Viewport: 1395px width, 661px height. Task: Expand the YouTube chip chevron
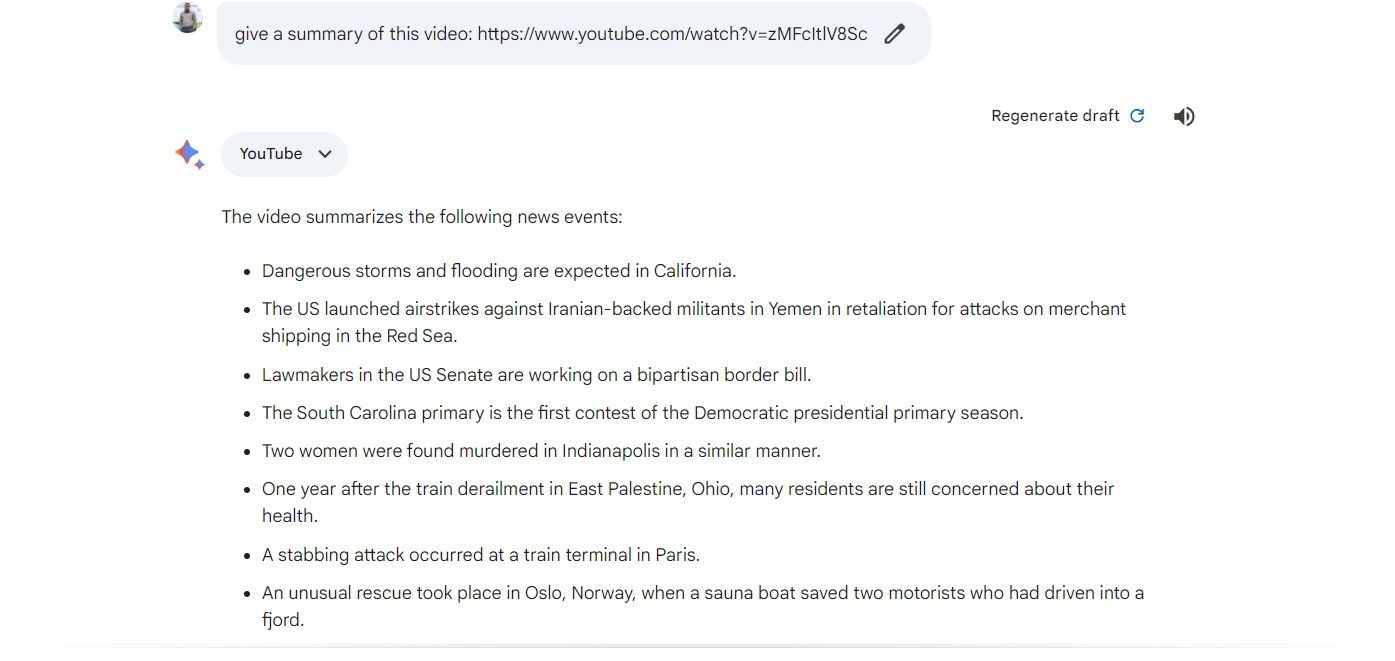coord(324,154)
